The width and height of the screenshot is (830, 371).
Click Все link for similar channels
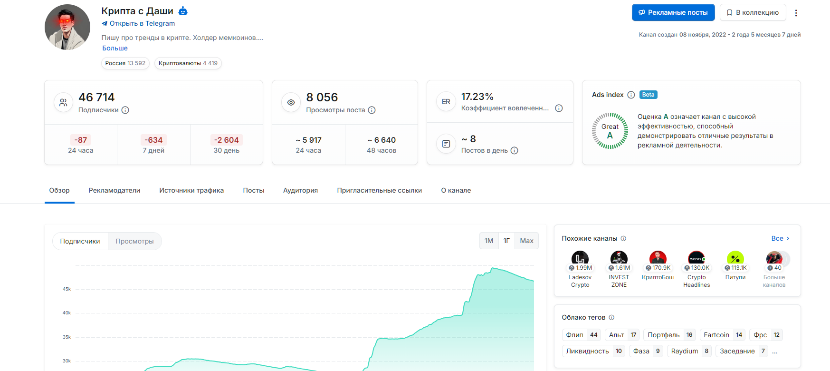tap(780, 239)
